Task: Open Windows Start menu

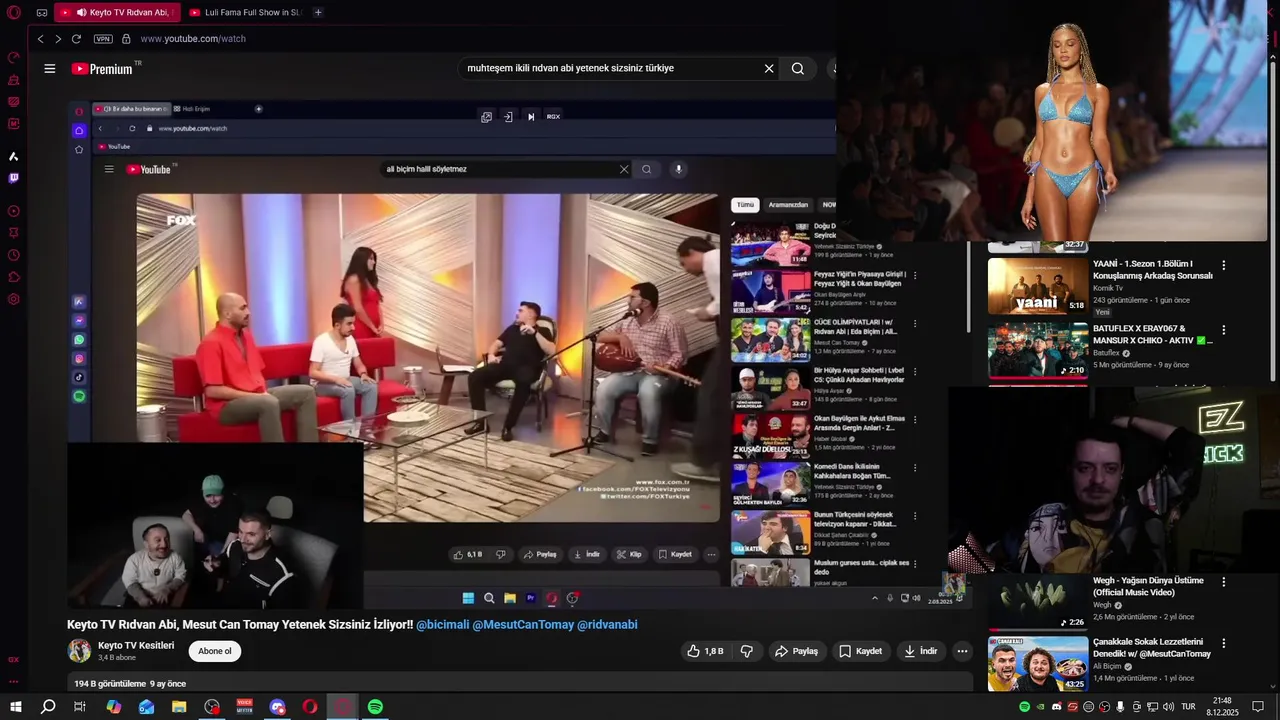Action: [16, 707]
